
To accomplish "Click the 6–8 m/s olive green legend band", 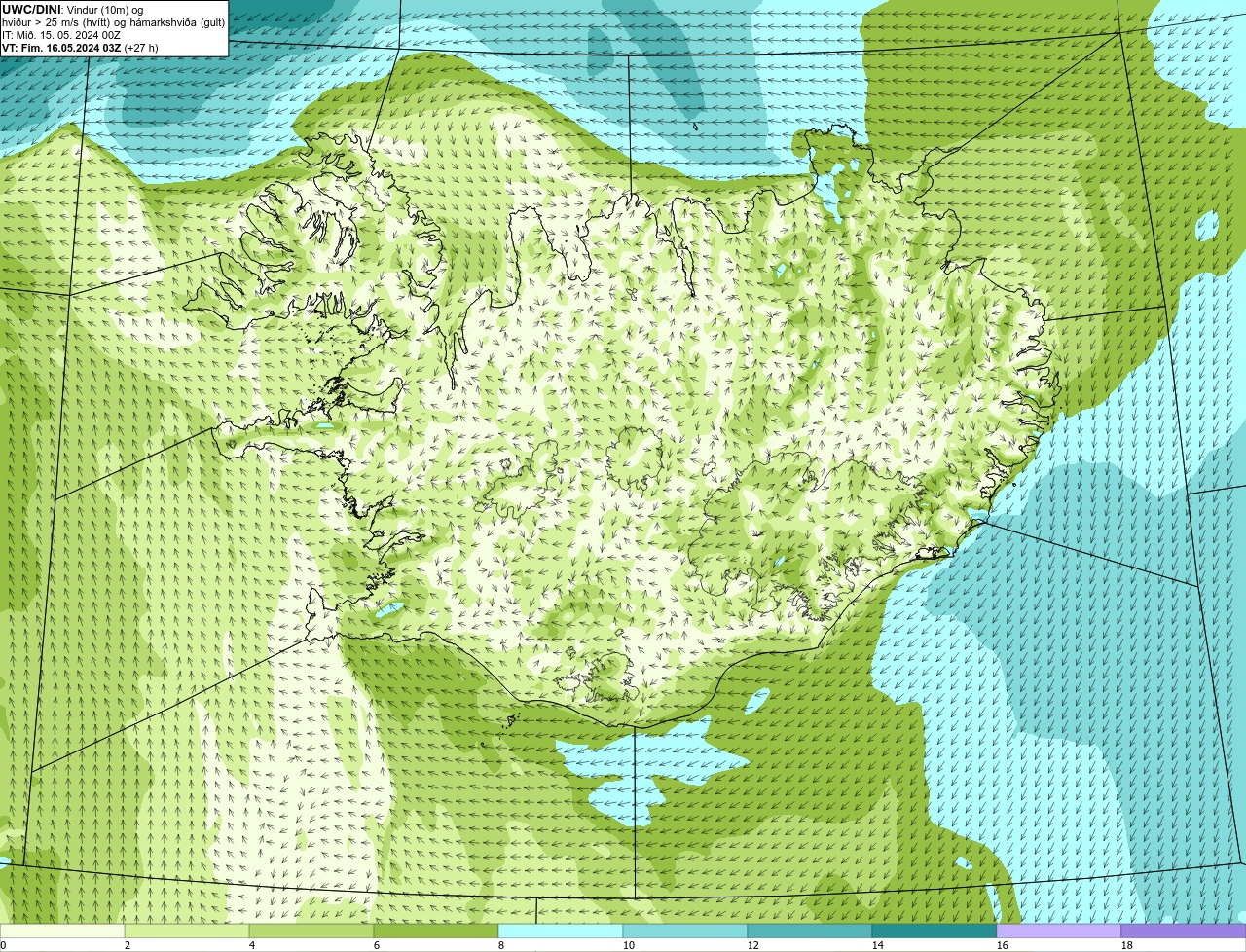I will 436,931.
